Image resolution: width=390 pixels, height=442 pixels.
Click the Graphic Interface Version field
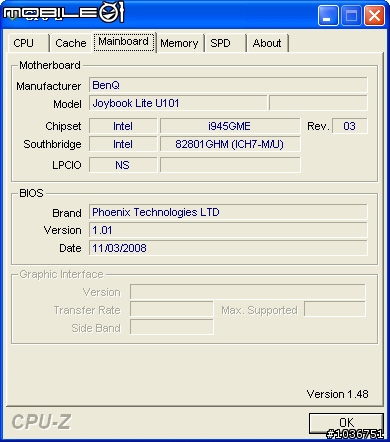pos(248,292)
